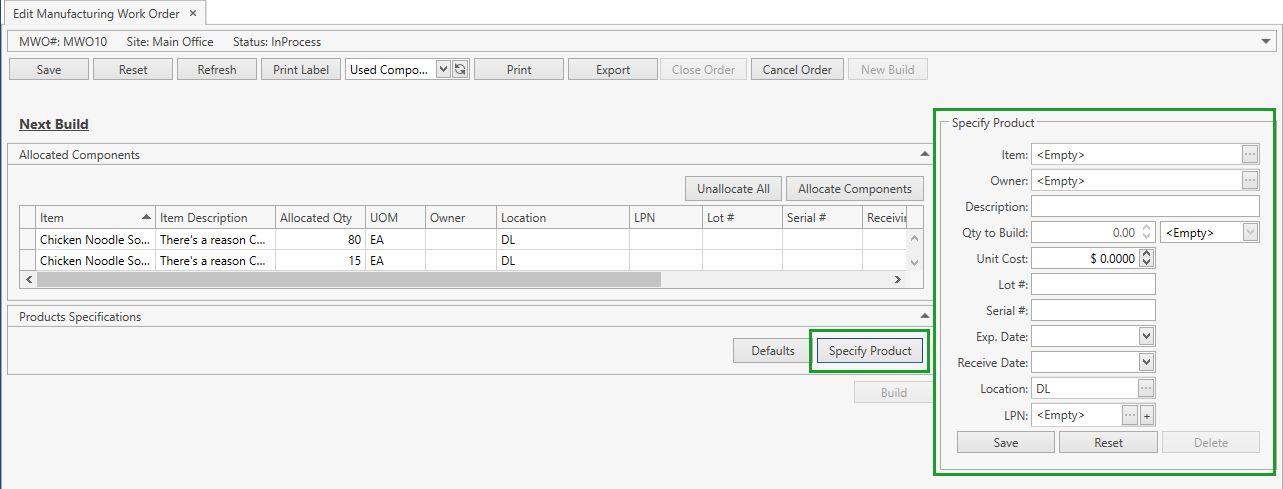The height and width of the screenshot is (489, 1283).
Task: Open the Used Components report dropdown
Action: pos(444,70)
